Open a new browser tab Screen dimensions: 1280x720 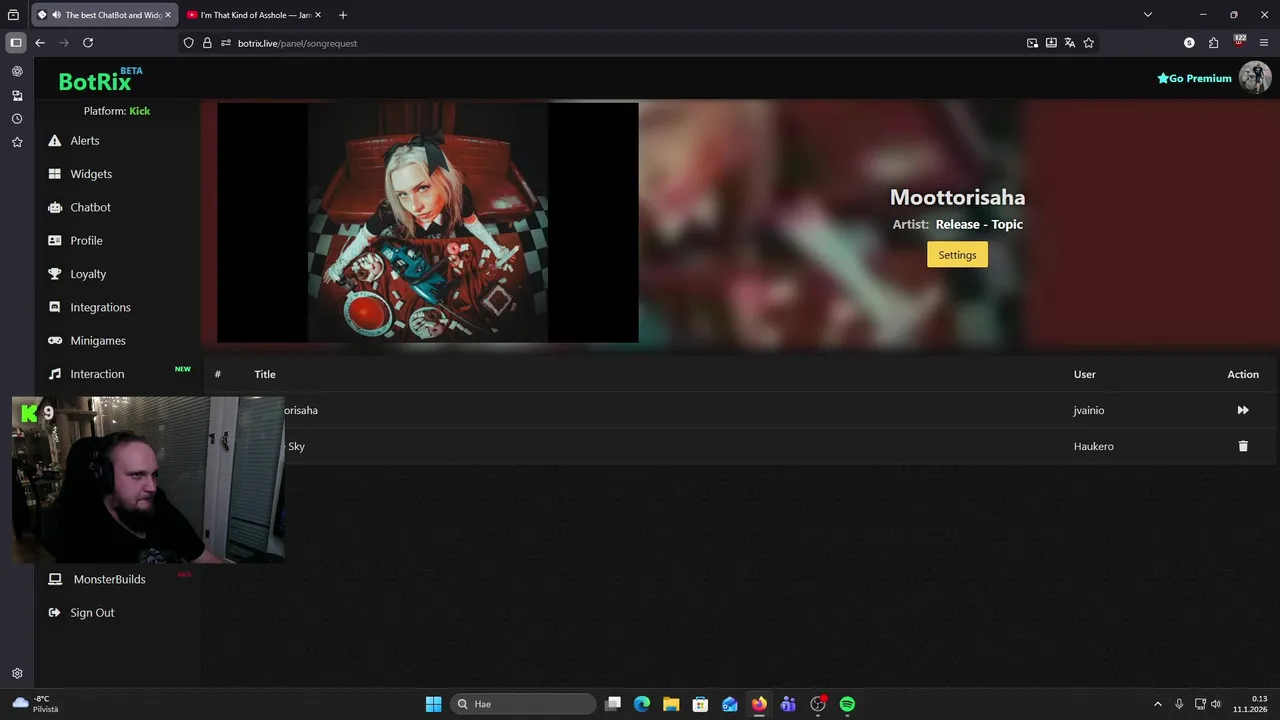tap(343, 15)
